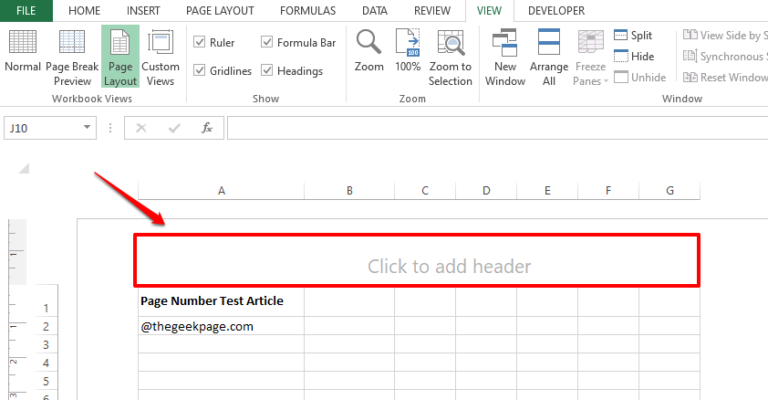Switch to Normal workbook view
768x400 pixels.
click(x=23, y=51)
